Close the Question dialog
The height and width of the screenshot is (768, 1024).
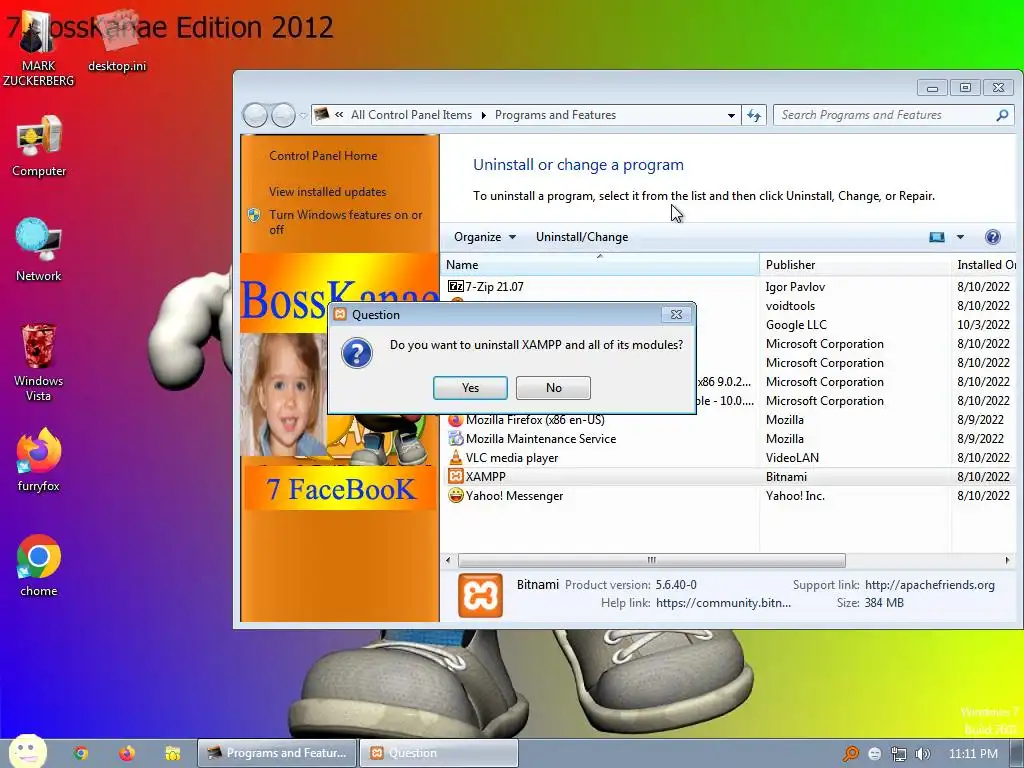(x=677, y=315)
